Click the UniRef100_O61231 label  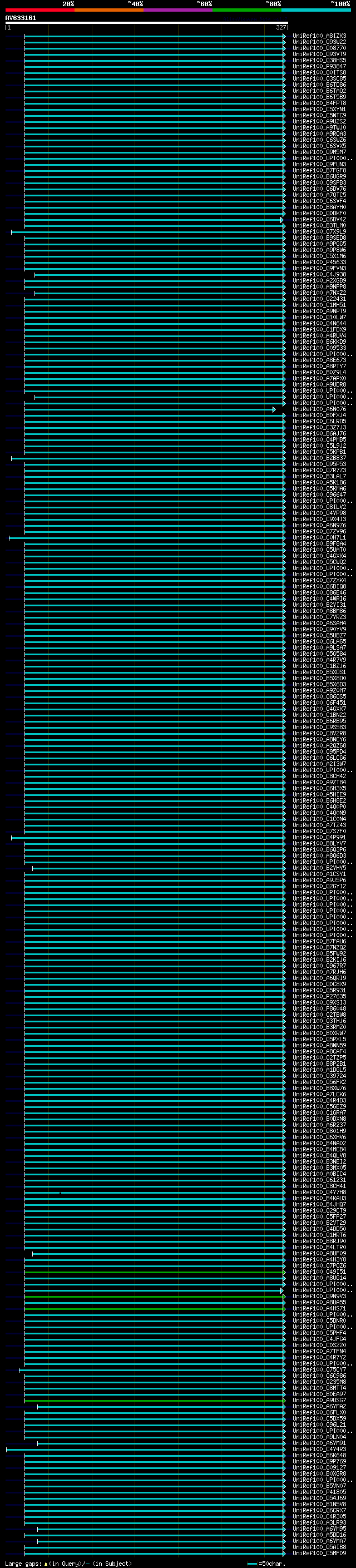pos(319,1180)
